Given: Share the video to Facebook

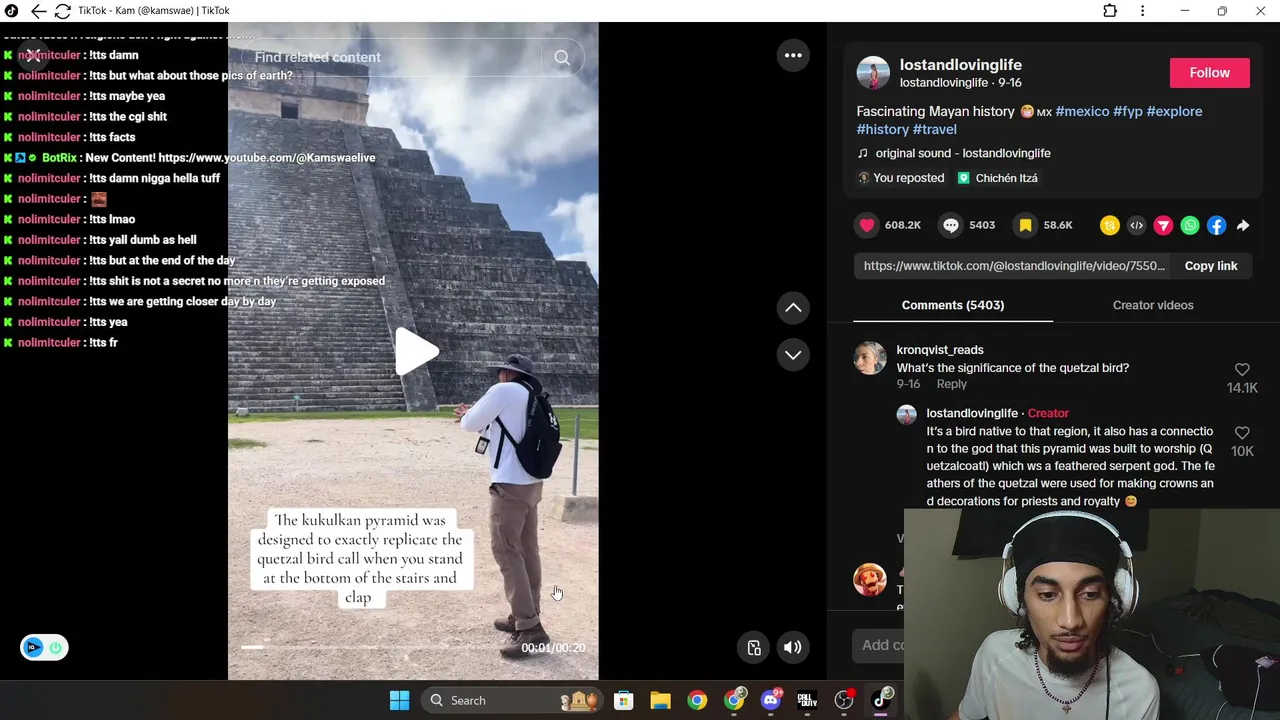Looking at the screenshot, I should (1216, 226).
